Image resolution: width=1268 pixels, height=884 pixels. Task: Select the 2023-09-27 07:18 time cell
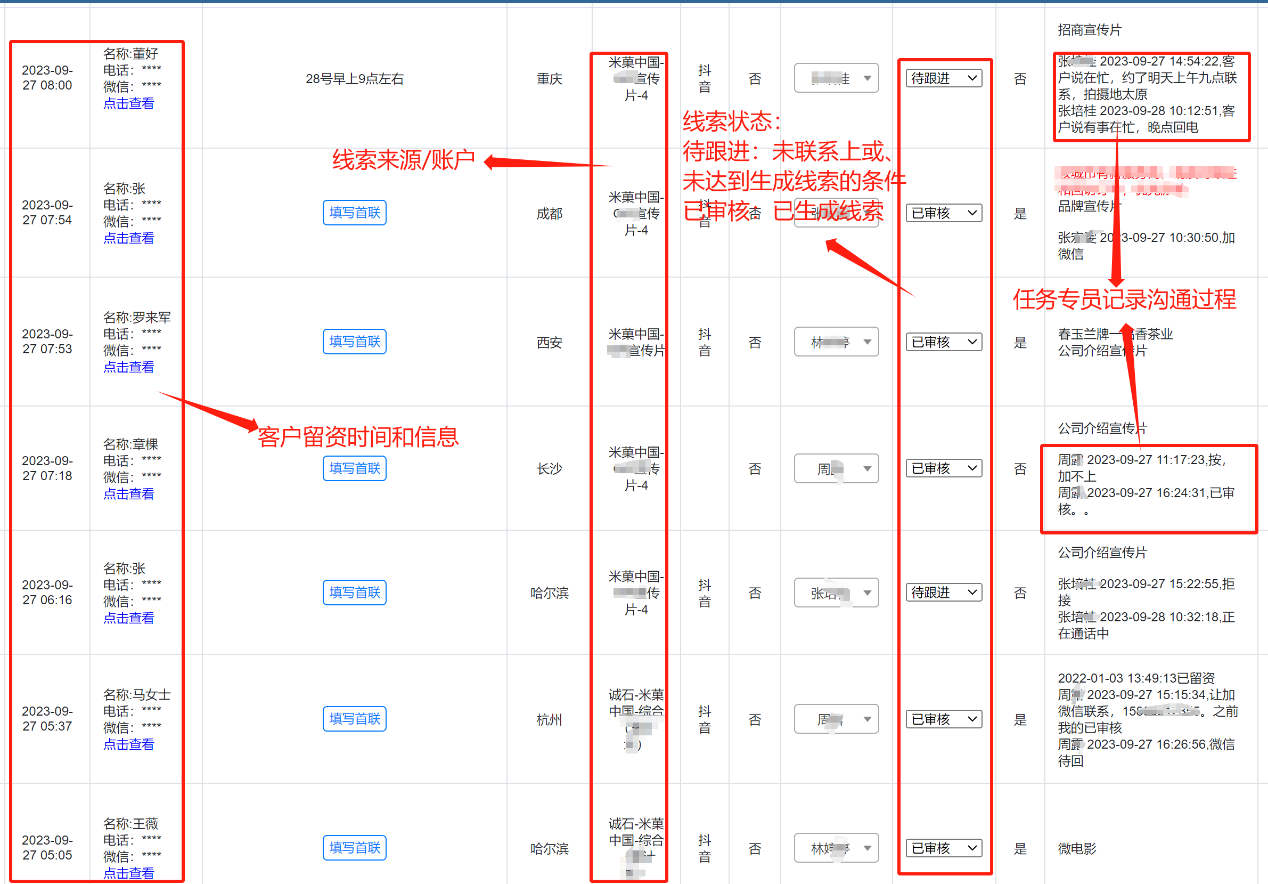pyautogui.click(x=47, y=468)
